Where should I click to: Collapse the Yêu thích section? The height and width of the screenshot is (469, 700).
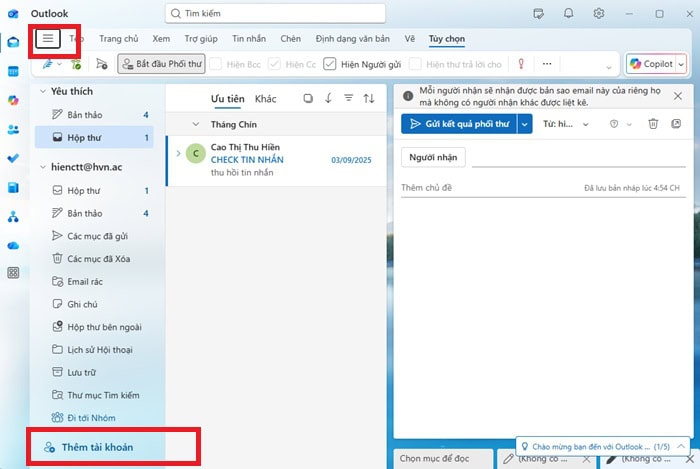43,91
